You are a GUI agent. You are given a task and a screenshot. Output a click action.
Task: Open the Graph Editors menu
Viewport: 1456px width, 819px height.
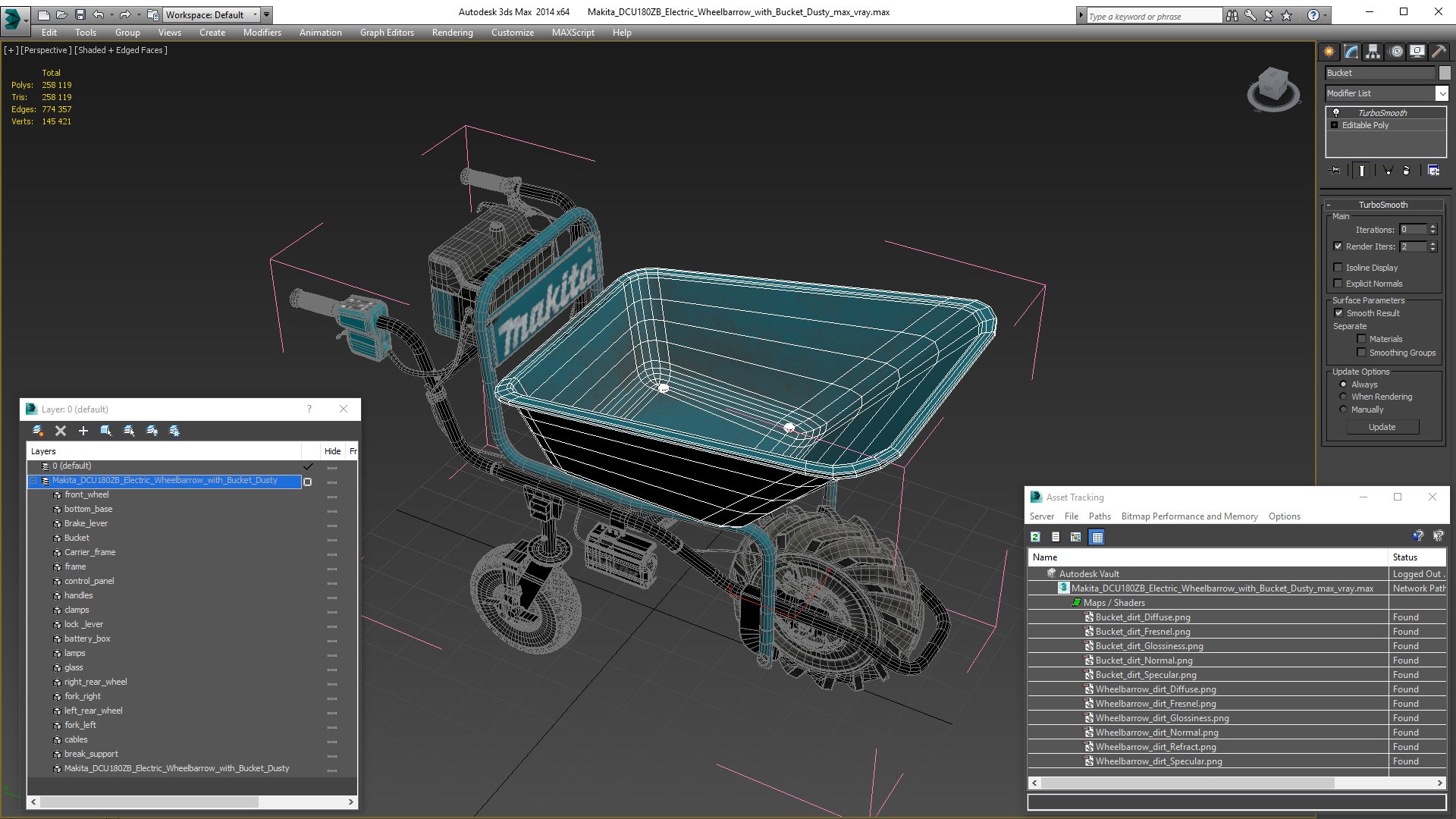pos(387,33)
